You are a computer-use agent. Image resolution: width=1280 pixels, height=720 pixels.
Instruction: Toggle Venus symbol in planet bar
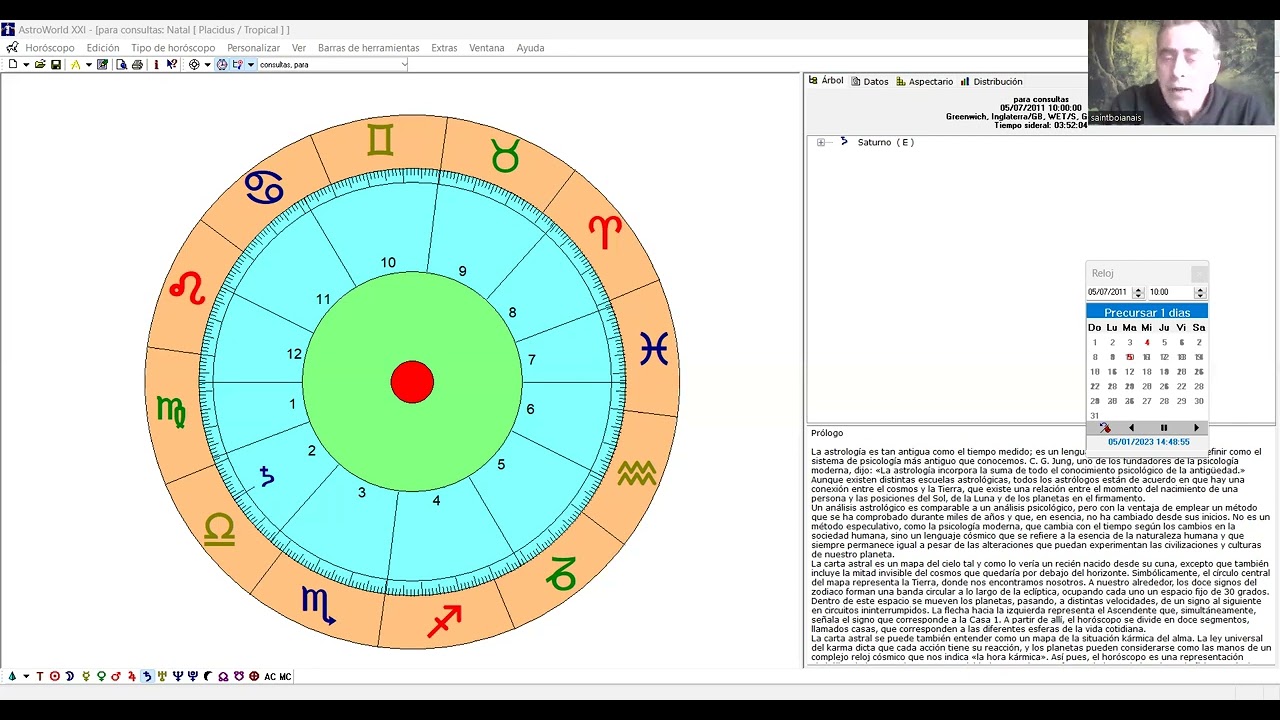coord(101,676)
